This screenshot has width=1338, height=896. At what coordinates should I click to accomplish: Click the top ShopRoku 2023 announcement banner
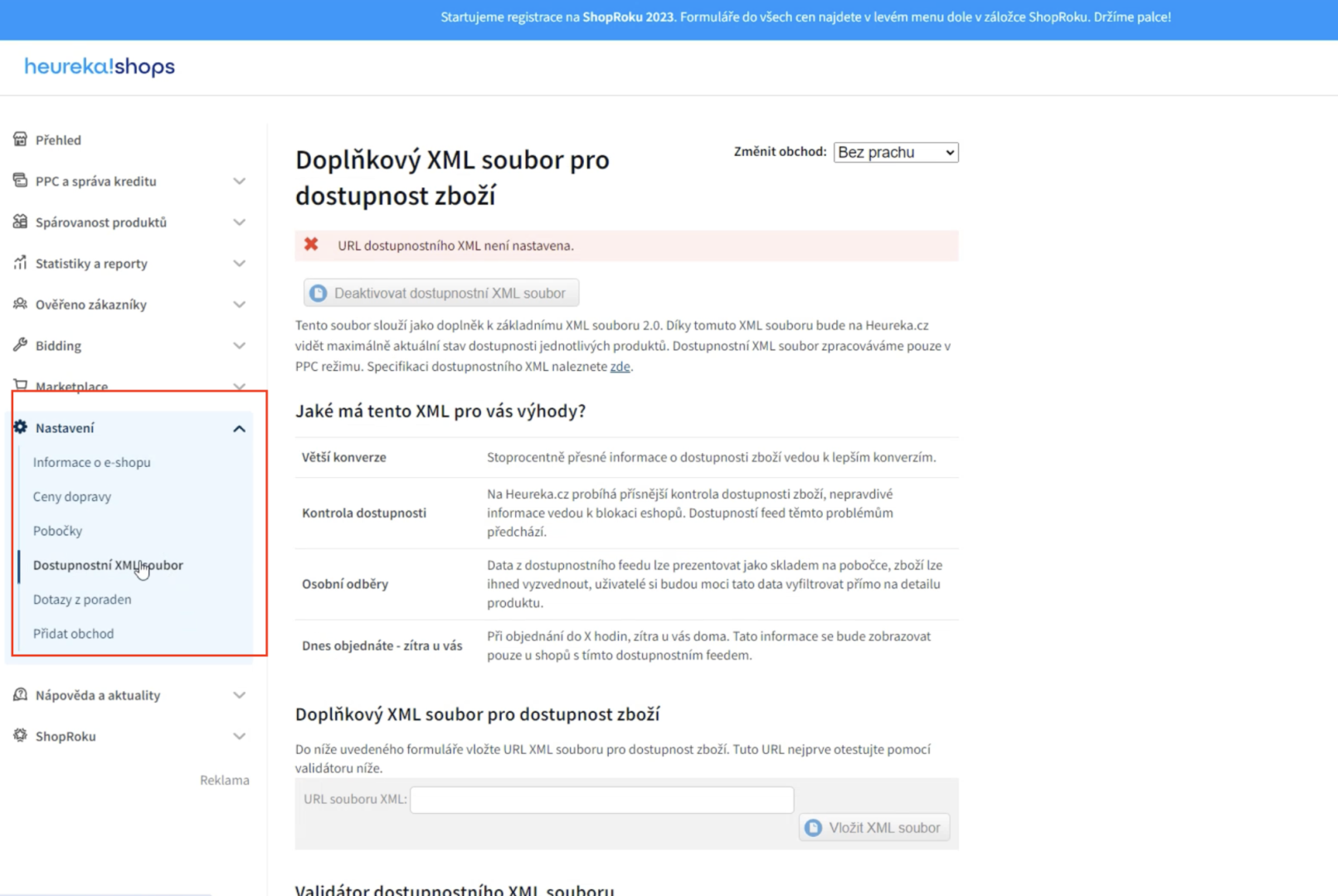pyautogui.click(x=669, y=20)
